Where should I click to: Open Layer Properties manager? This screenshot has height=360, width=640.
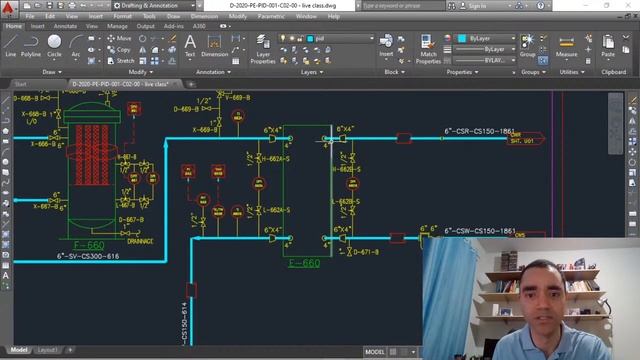point(263,49)
